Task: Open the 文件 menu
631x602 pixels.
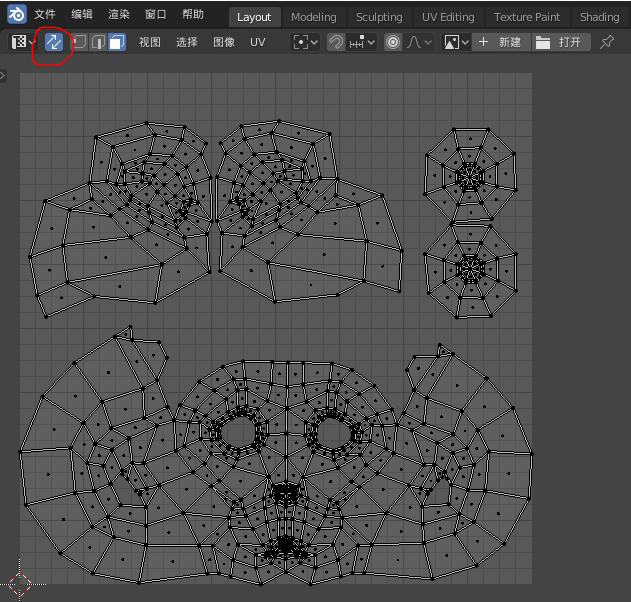Action: coord(45,14)
